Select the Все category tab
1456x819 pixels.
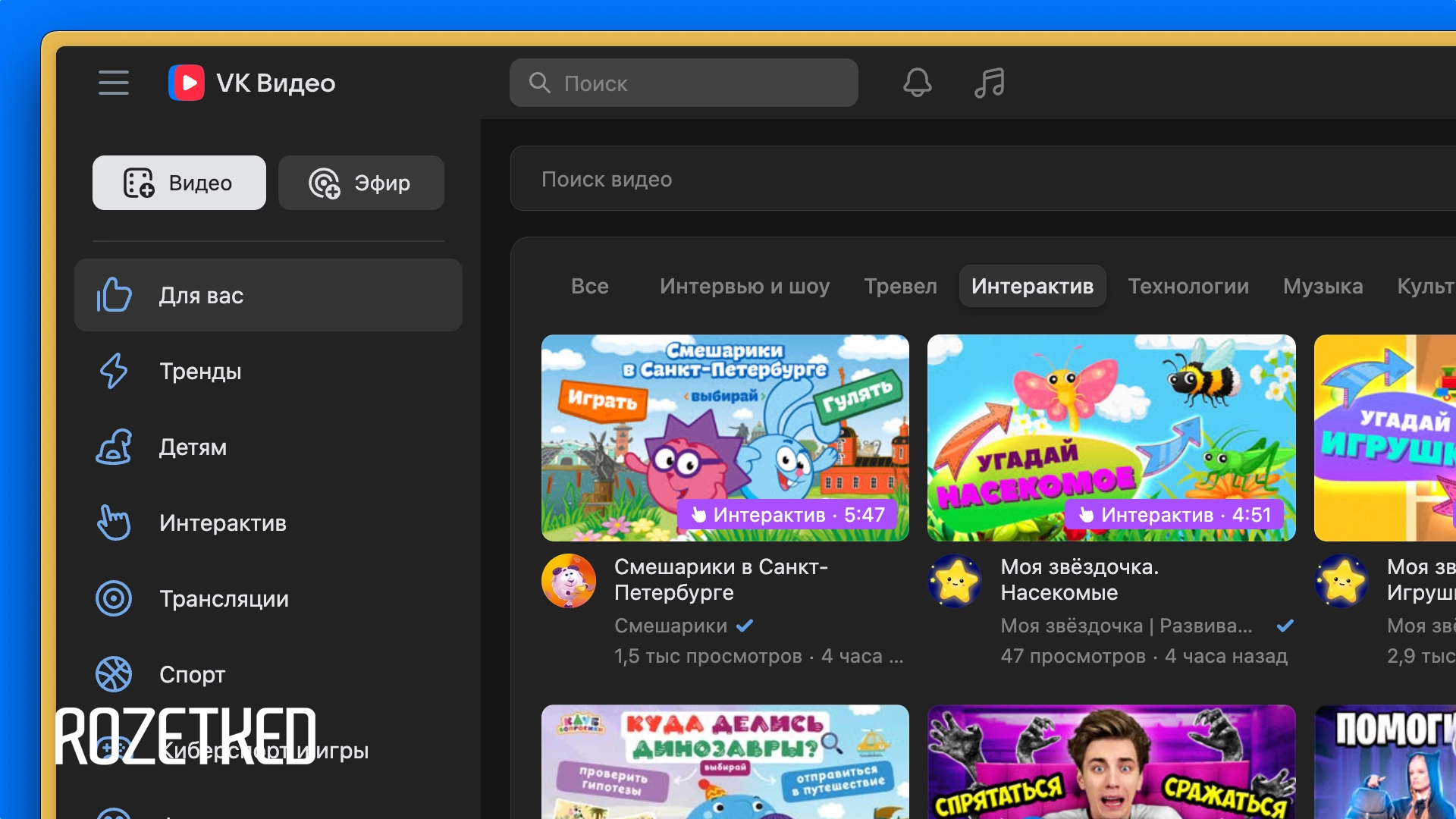click(590, 286)
